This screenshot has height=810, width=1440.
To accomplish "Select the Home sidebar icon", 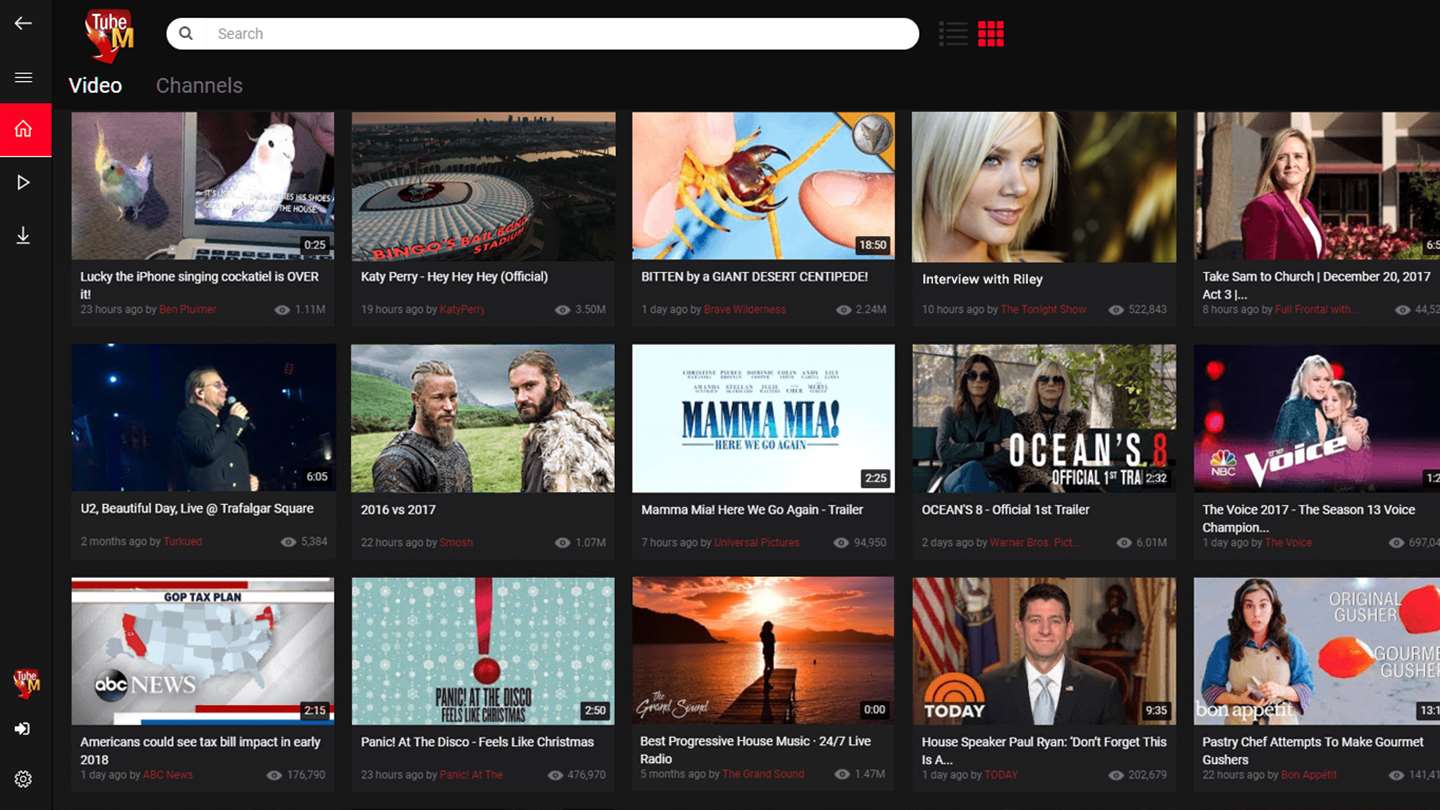I will [25, 129].
